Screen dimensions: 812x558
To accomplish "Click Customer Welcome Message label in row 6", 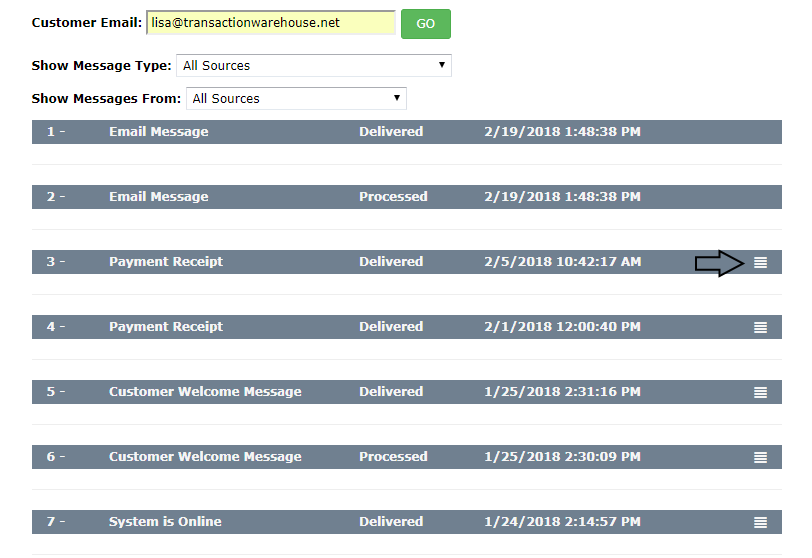I will (205, 457).
